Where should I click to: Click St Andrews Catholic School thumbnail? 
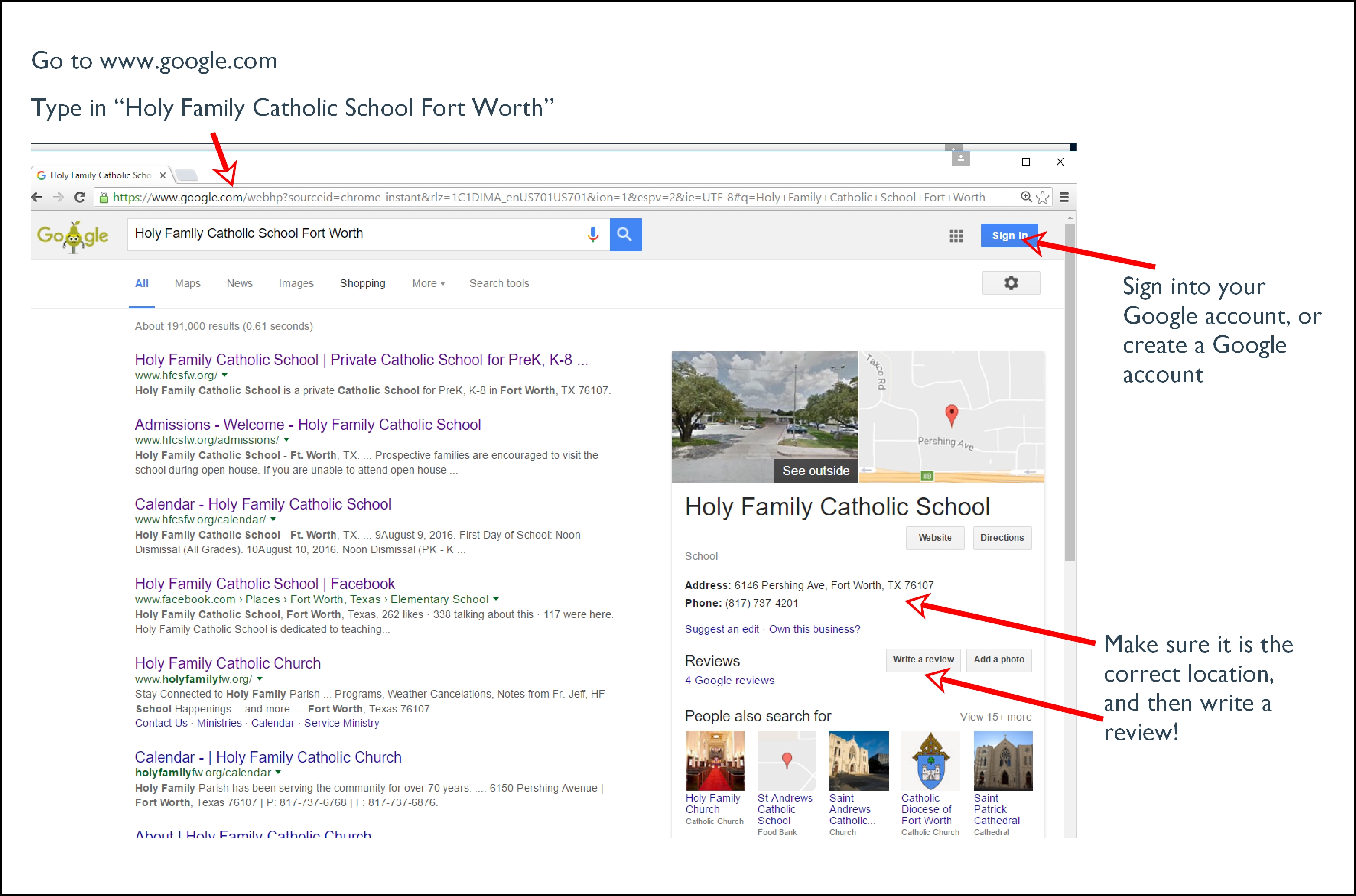pyautogui.click(x=787, y=761)
